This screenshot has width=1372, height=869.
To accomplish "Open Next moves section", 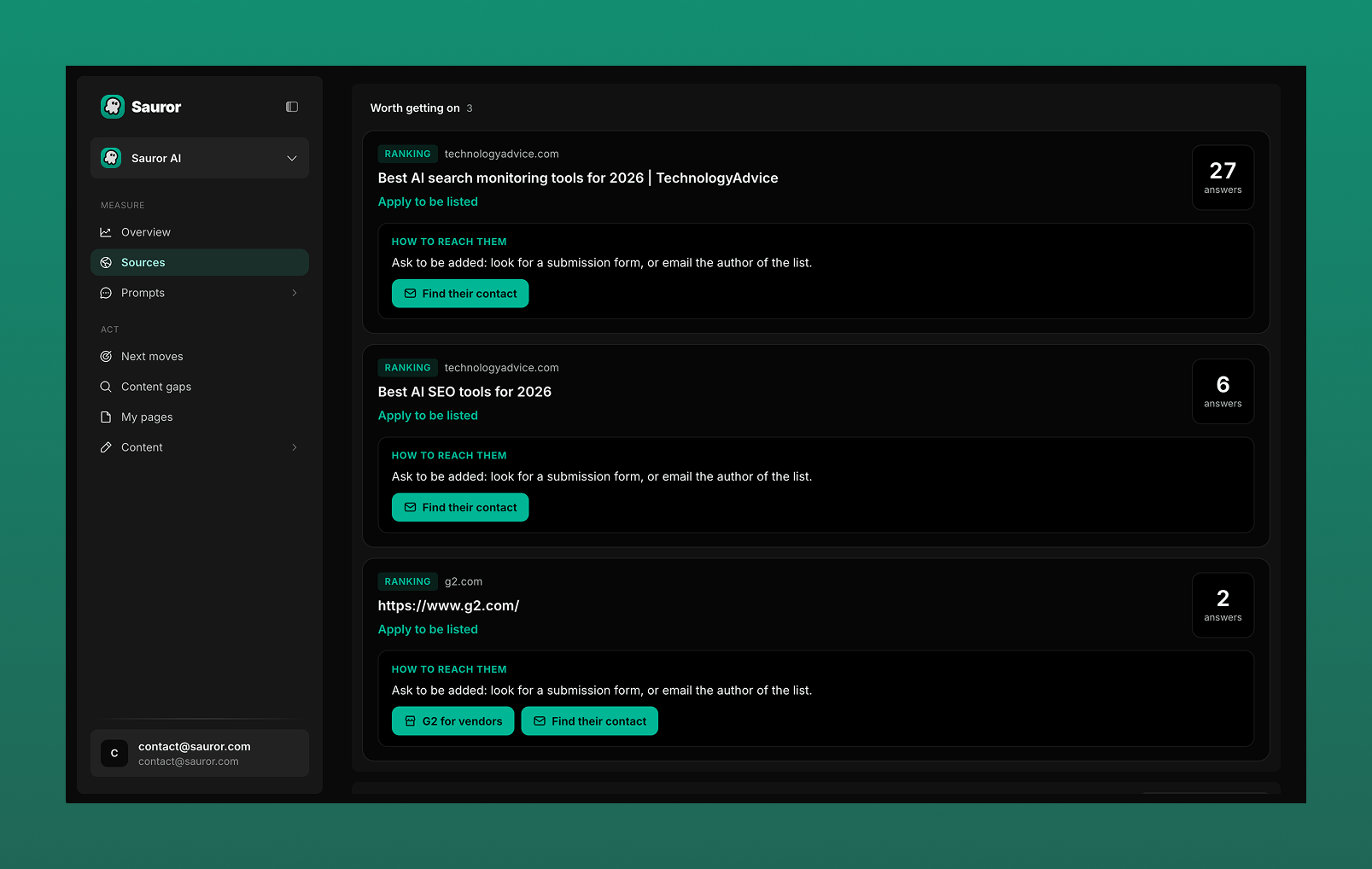I will (x=200, y=357).
